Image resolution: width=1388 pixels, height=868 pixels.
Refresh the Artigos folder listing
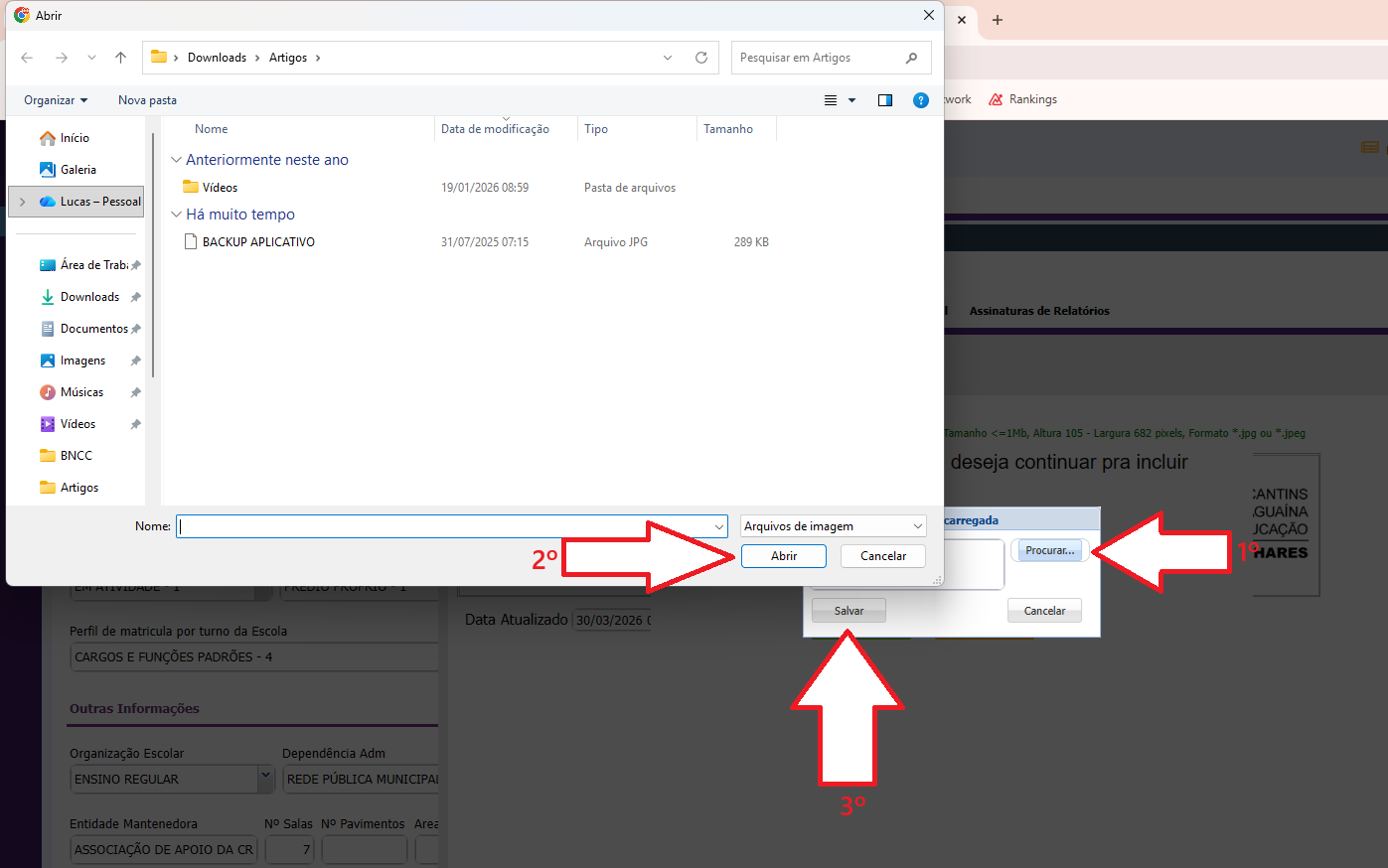(x=701, y=58)
